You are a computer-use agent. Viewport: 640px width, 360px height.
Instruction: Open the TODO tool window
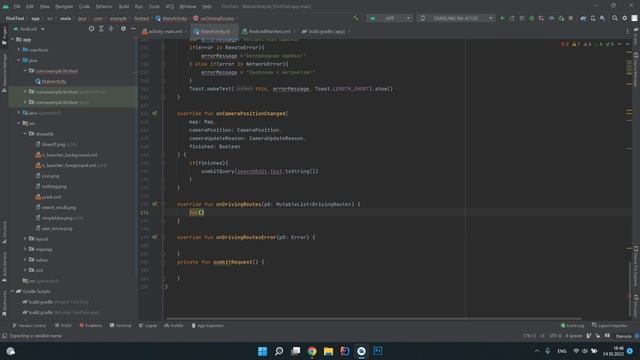[63, 326]
